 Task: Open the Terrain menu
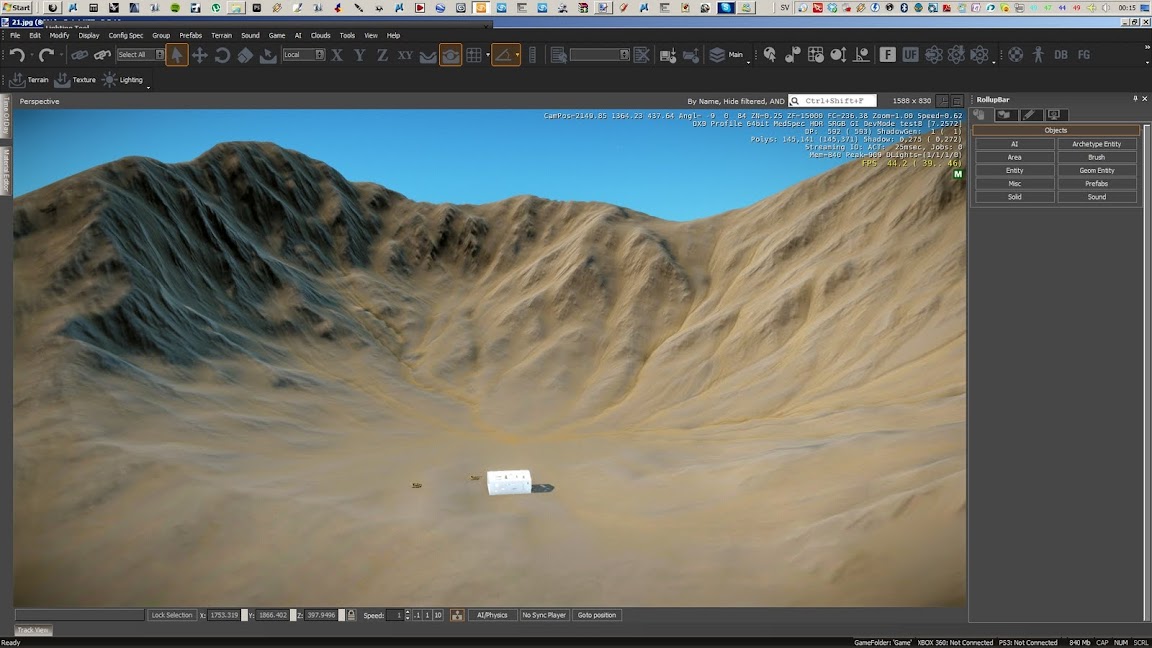tap(221, 35)
